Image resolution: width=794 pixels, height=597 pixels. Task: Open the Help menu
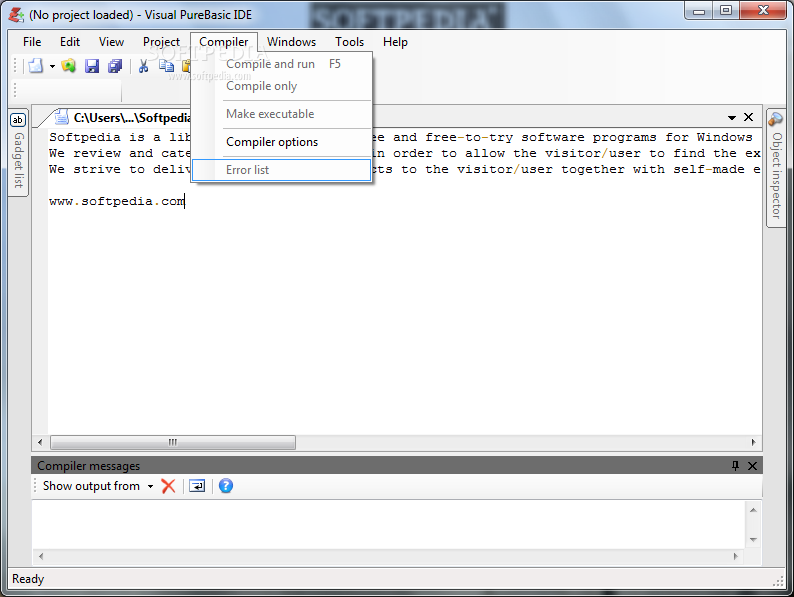(x=395, y=42)
